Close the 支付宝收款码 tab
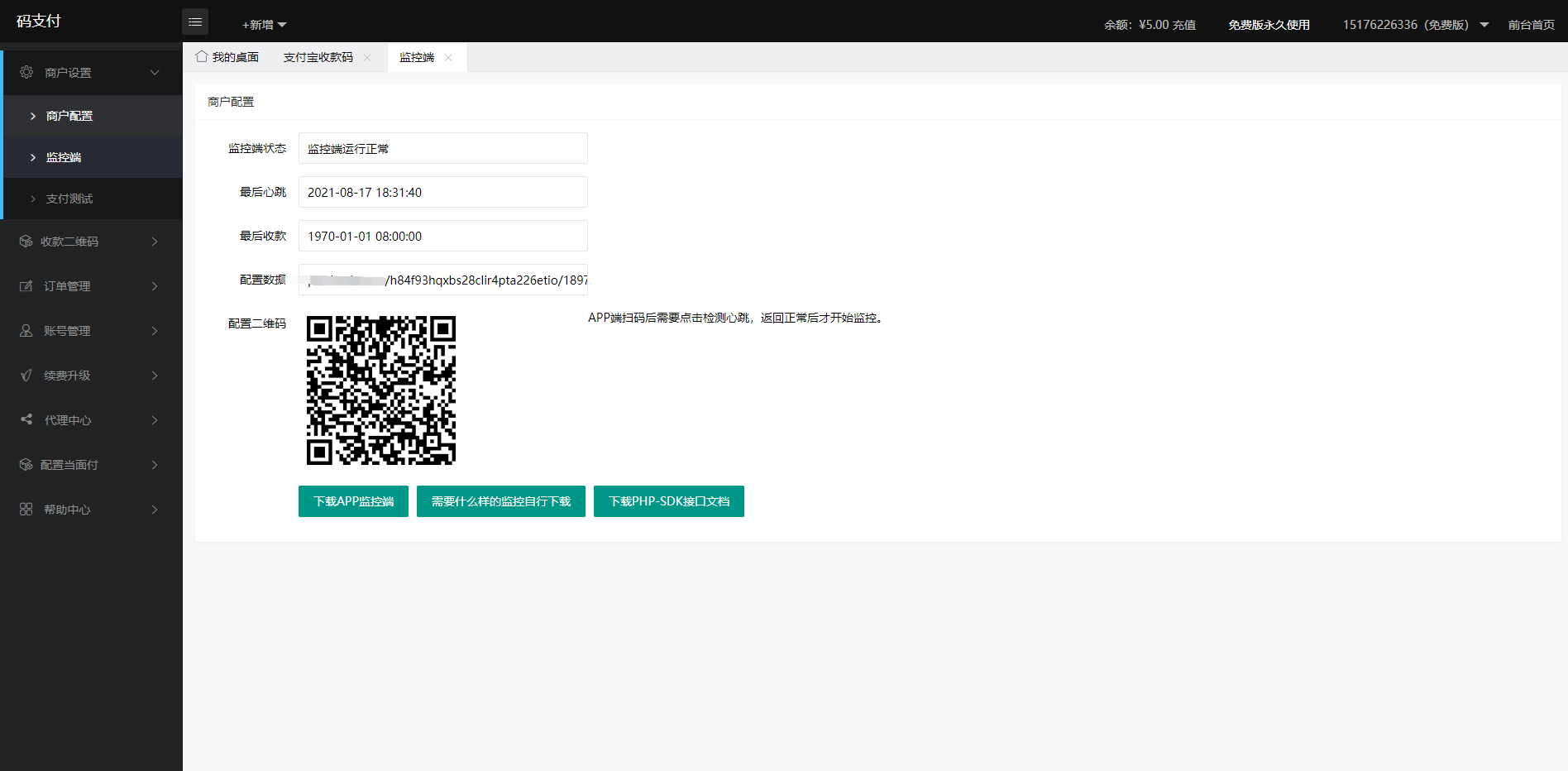This screenshot has width=1568, height=771. [367, 58]
